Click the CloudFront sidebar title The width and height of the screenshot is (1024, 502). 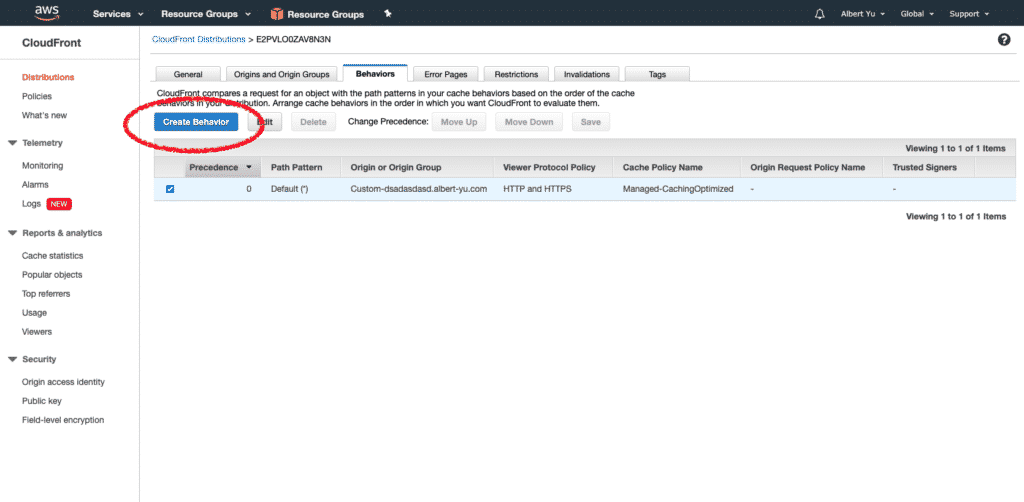[x=52, y=43]
